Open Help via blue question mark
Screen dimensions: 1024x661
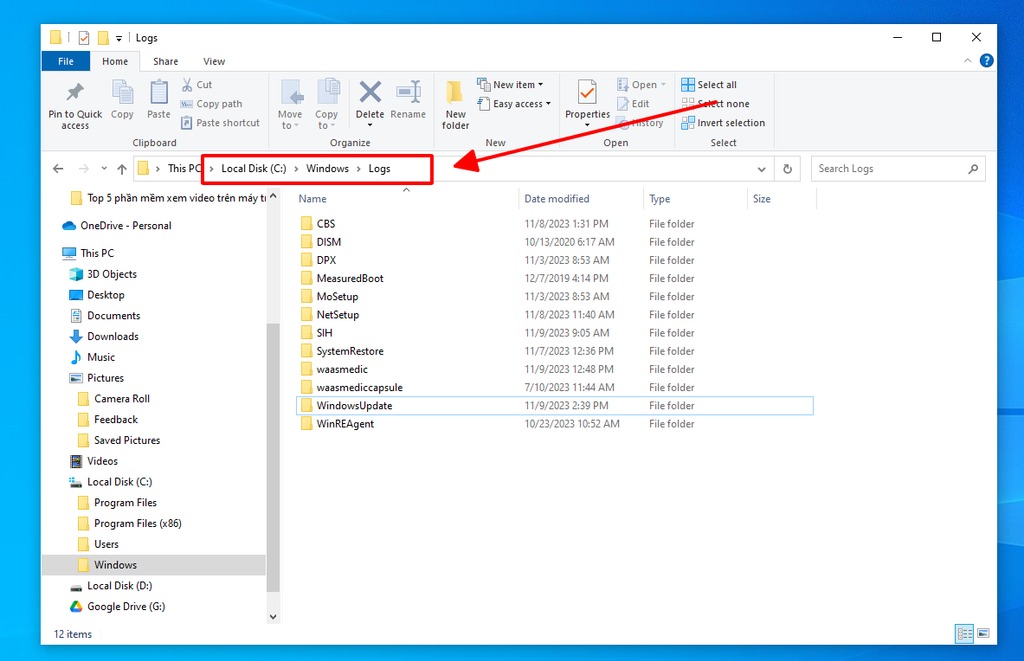[x=987, y=60]
